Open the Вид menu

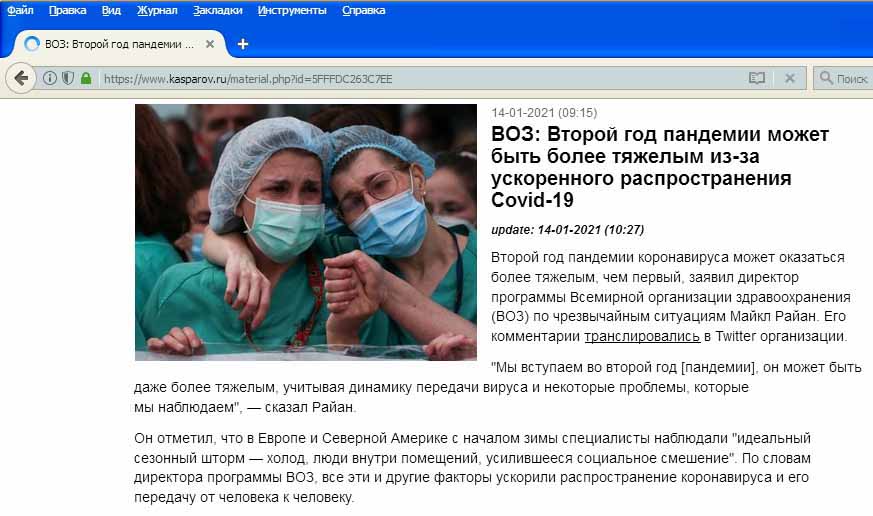[111, 10]
